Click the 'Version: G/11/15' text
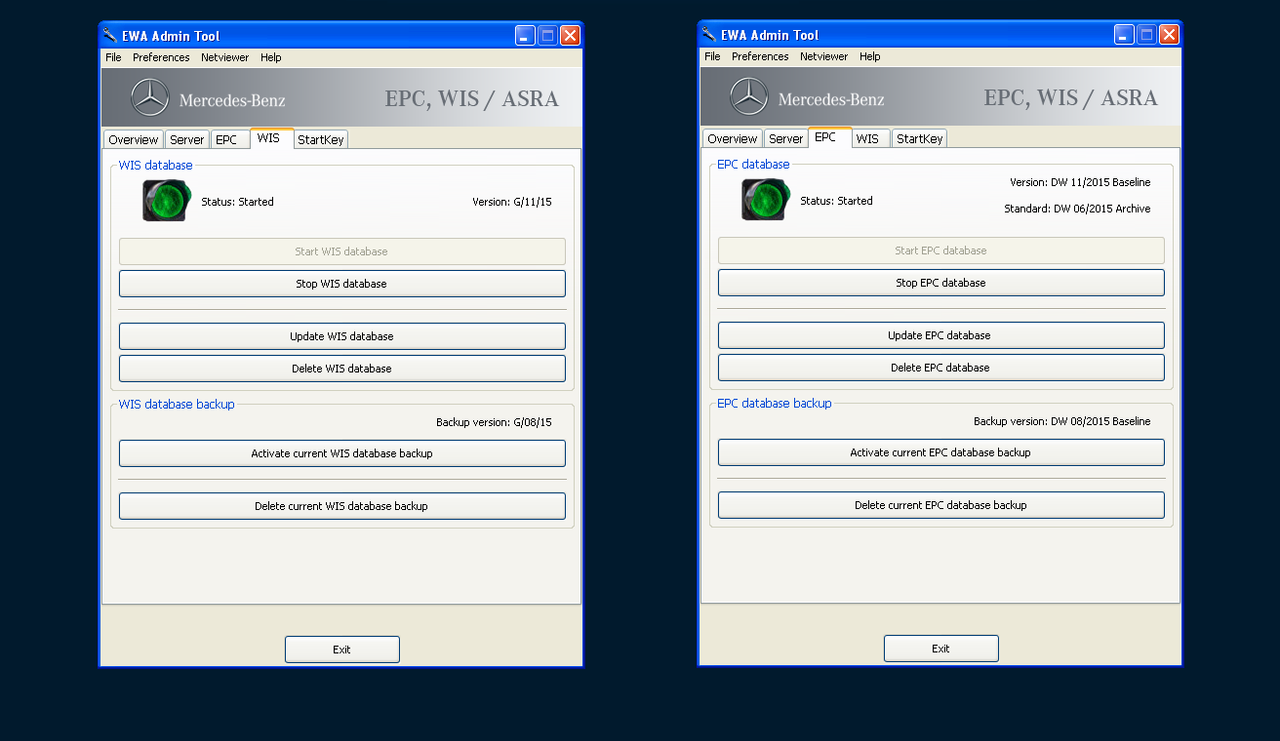This screenshot has height=741, width=1280. (512, 202)
